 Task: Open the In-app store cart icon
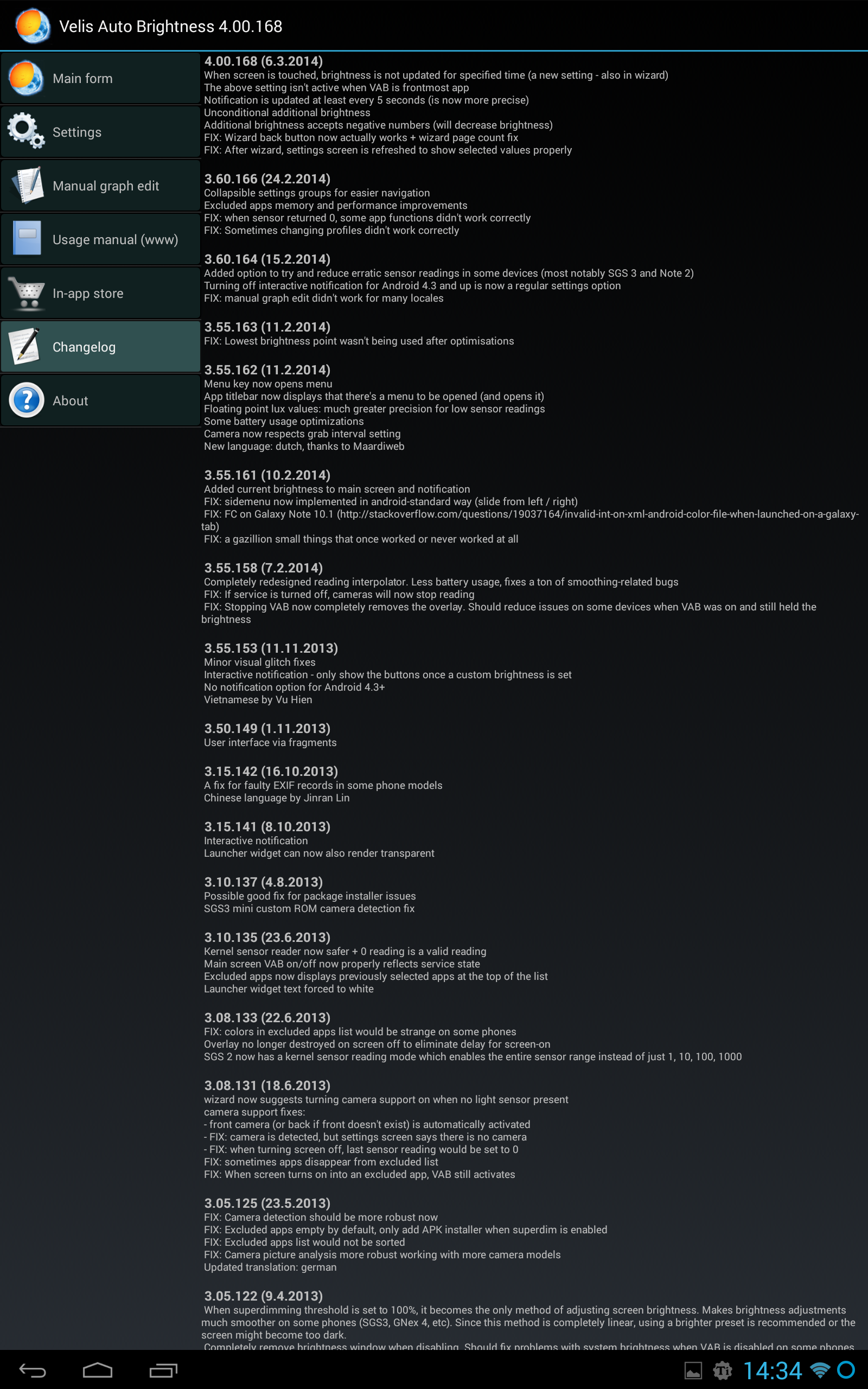coord(27,293)
